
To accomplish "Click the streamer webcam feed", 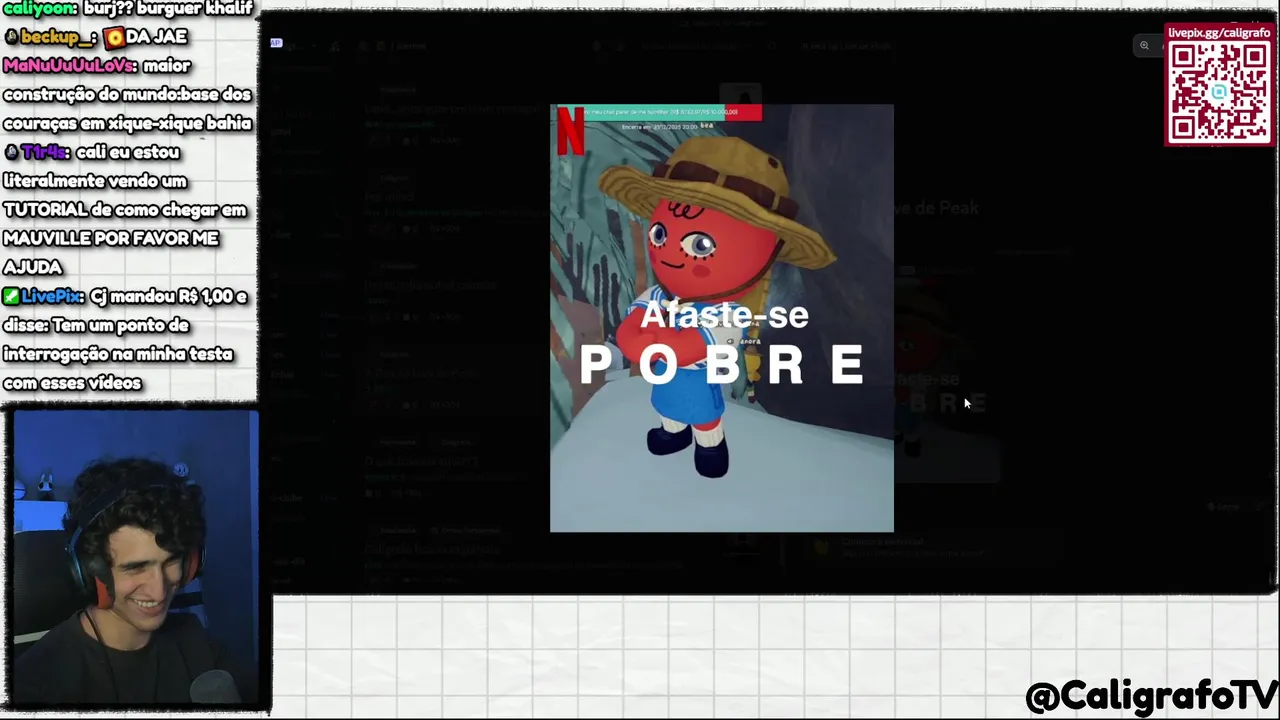I will coord(136,560).
